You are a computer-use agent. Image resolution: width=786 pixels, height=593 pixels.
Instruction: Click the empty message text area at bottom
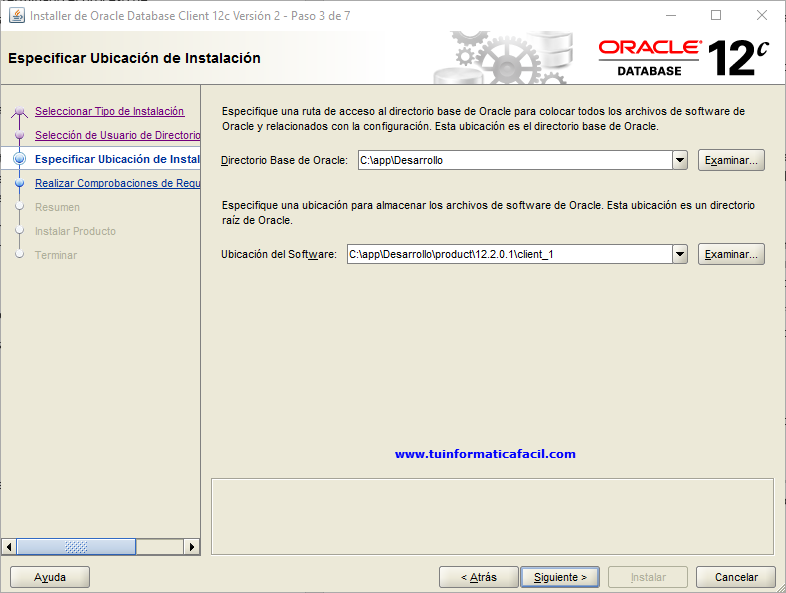pyautogui.click(x=492, y=516)
